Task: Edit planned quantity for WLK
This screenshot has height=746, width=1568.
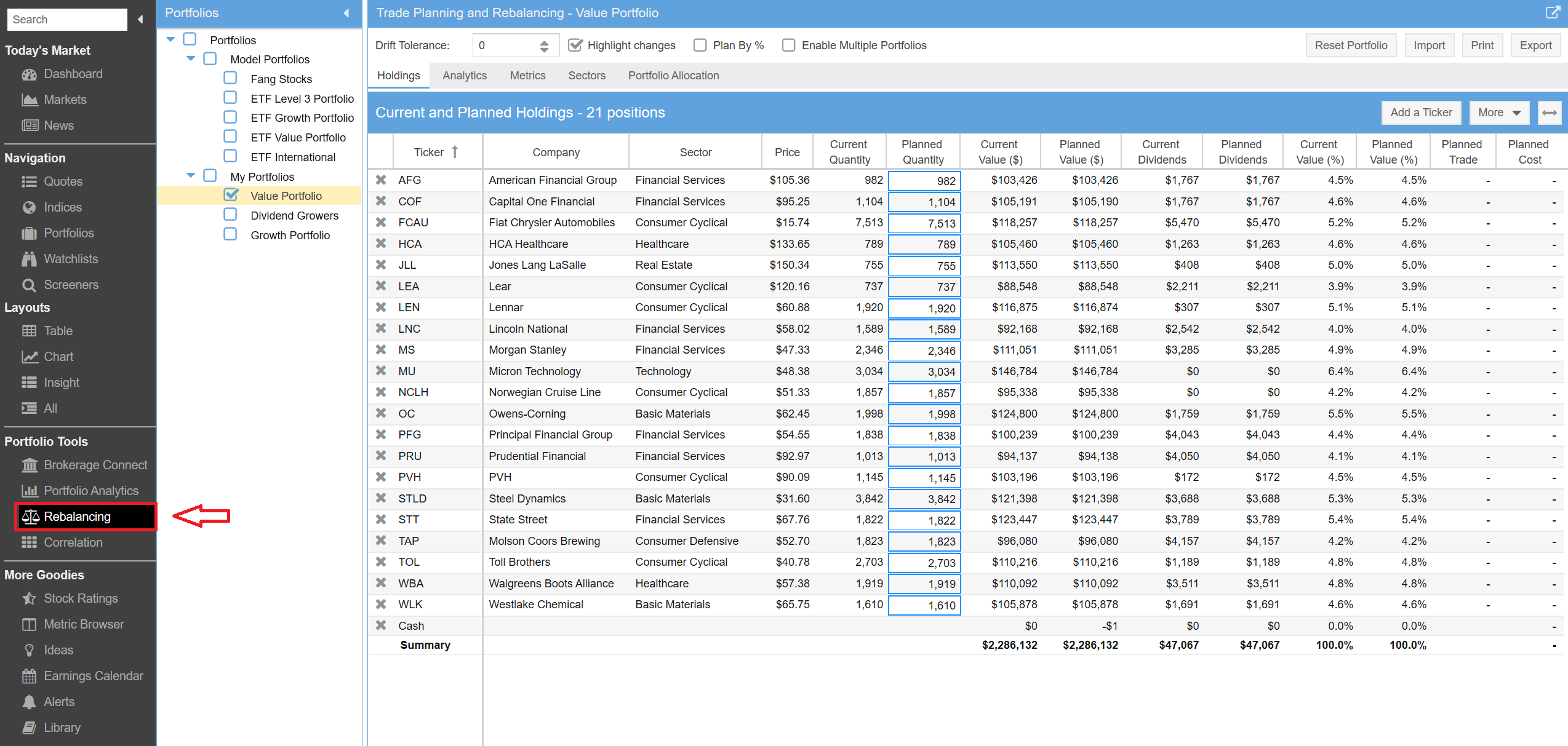Action: (924, 605)
